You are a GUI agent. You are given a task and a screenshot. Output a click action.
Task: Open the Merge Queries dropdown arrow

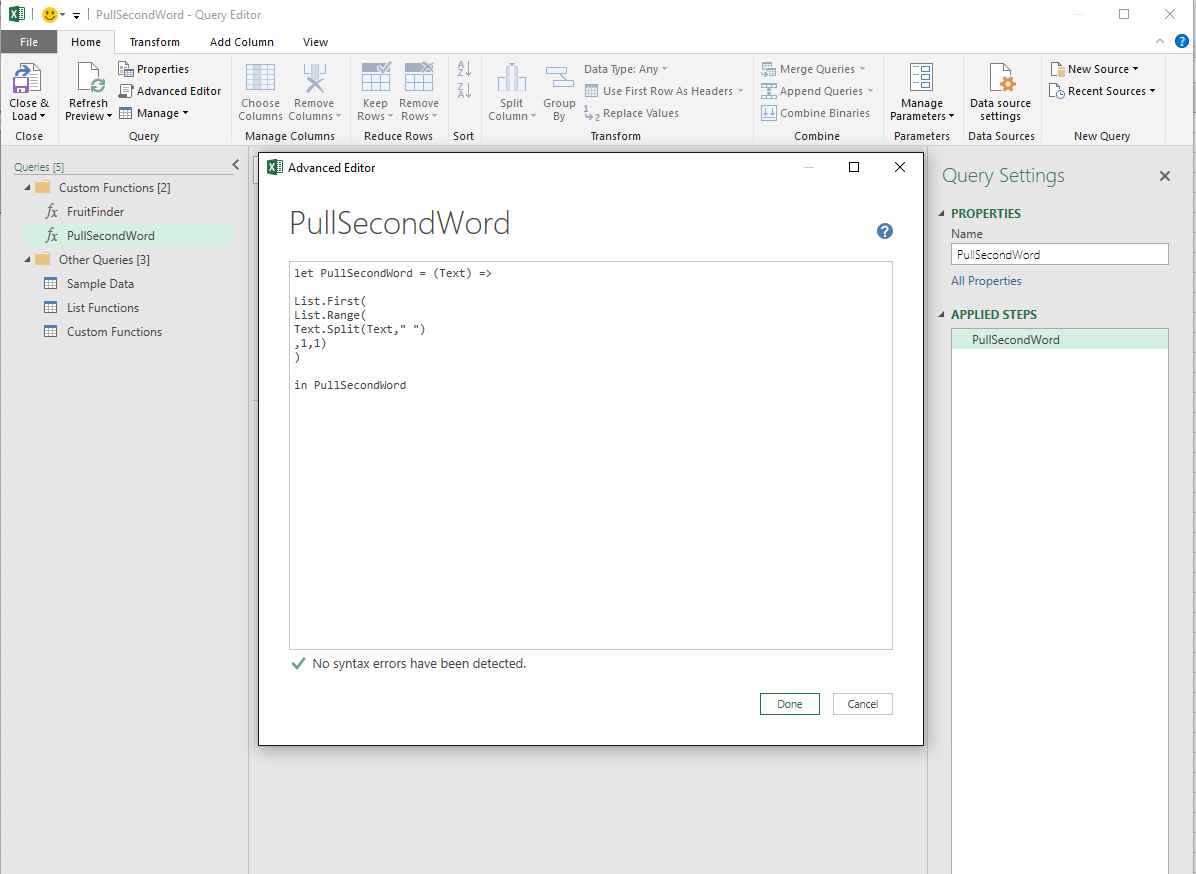[x=863, y=69]
